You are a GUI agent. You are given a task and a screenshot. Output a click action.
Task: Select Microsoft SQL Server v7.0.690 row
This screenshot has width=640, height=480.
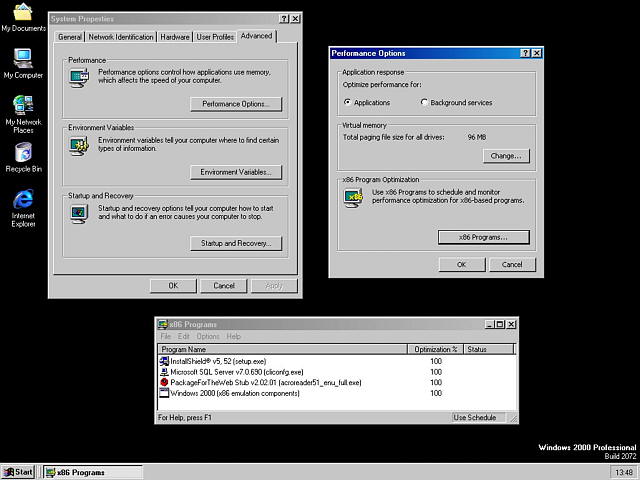337,372
